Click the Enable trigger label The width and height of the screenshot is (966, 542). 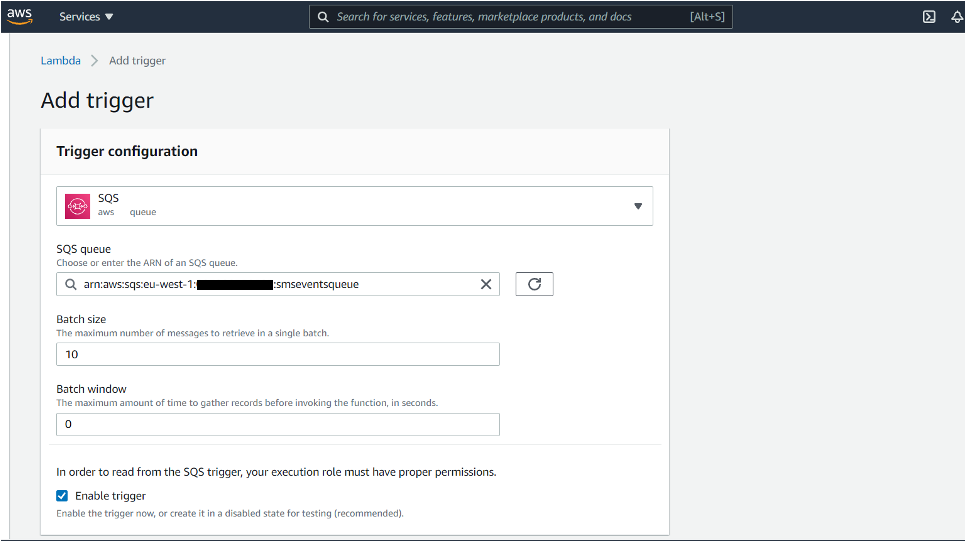pyautogui.click(x=110, y=496)
